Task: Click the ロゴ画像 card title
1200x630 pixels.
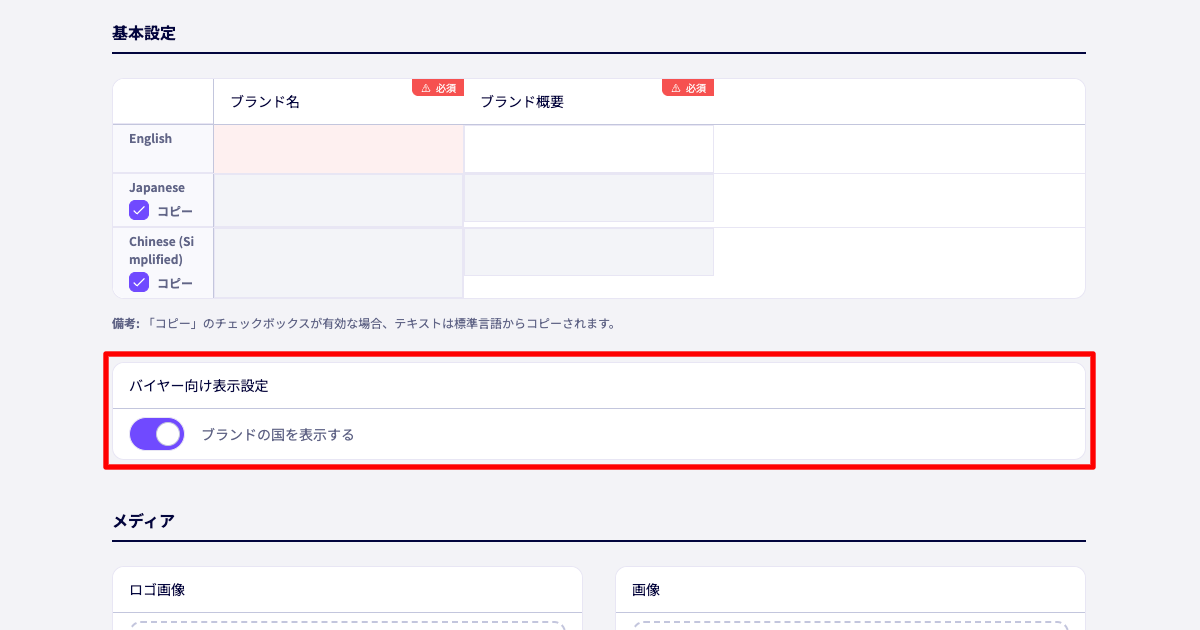Action: [x=157, y=590]
